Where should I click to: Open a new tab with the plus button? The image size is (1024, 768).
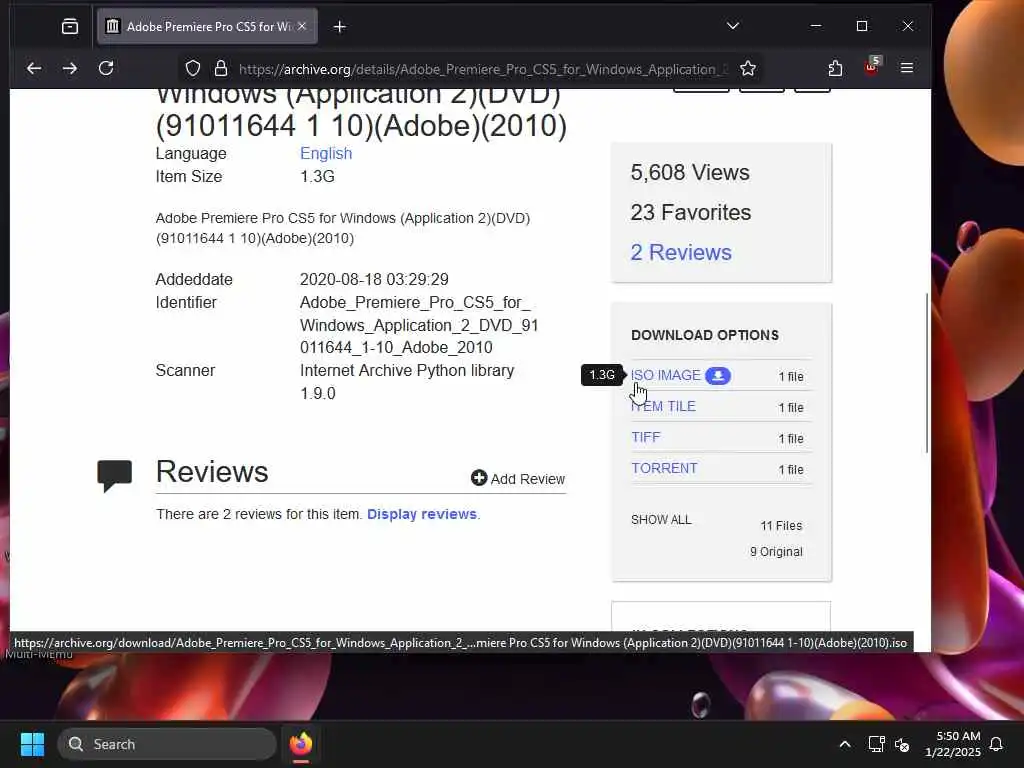click(x=340, y=26)
